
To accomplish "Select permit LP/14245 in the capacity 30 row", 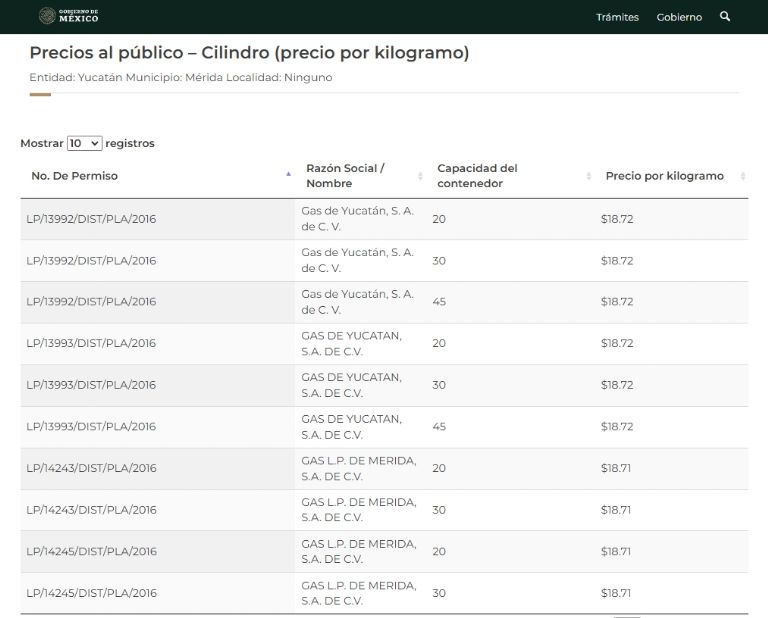I will (91, 593).
